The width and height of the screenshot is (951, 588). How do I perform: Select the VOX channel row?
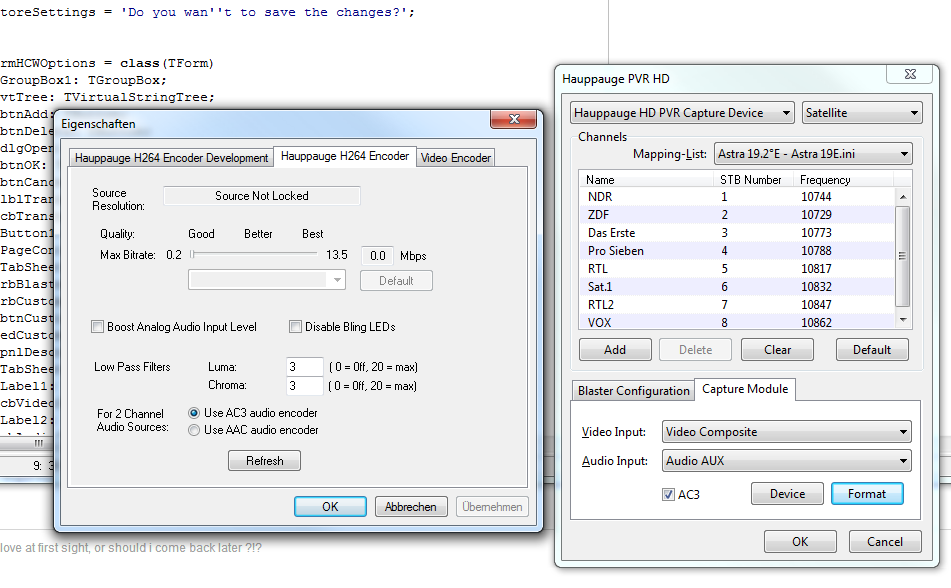click(x=737, y=322)
